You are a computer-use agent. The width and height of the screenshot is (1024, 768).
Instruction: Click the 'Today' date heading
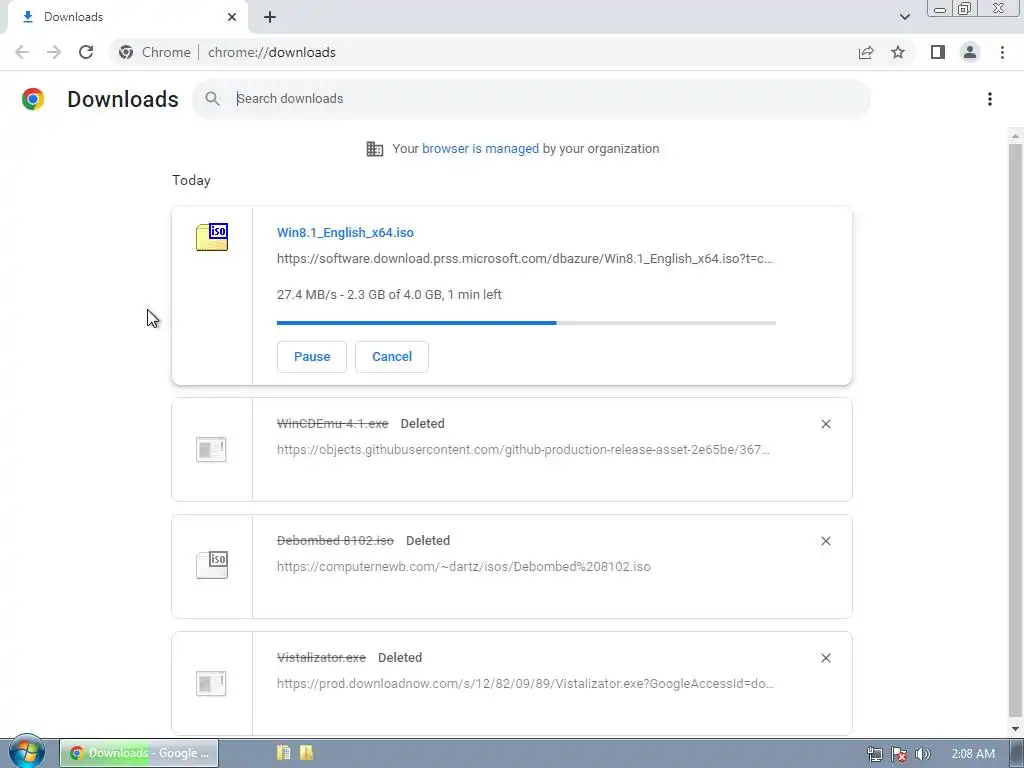pos(191,181)
